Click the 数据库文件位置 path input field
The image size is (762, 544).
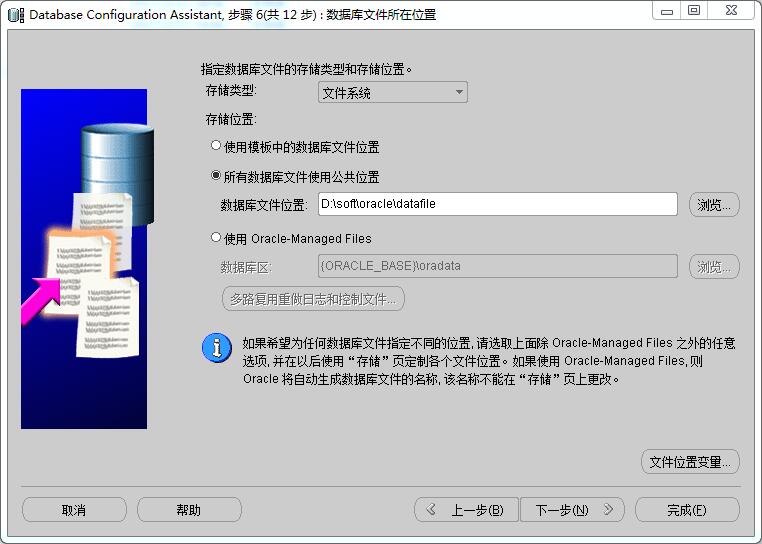point(498,204)
